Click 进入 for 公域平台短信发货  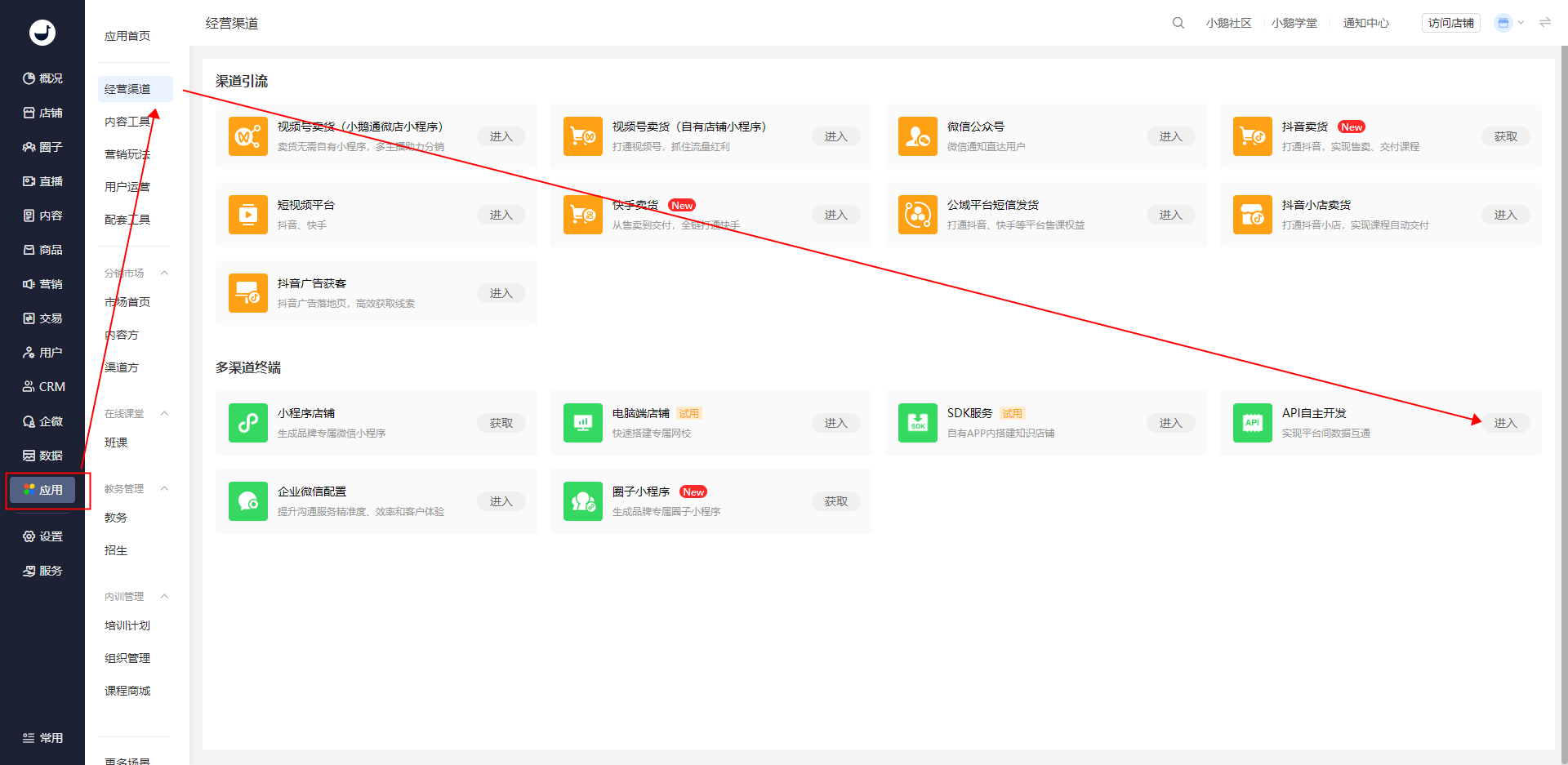click(1170, 215)
